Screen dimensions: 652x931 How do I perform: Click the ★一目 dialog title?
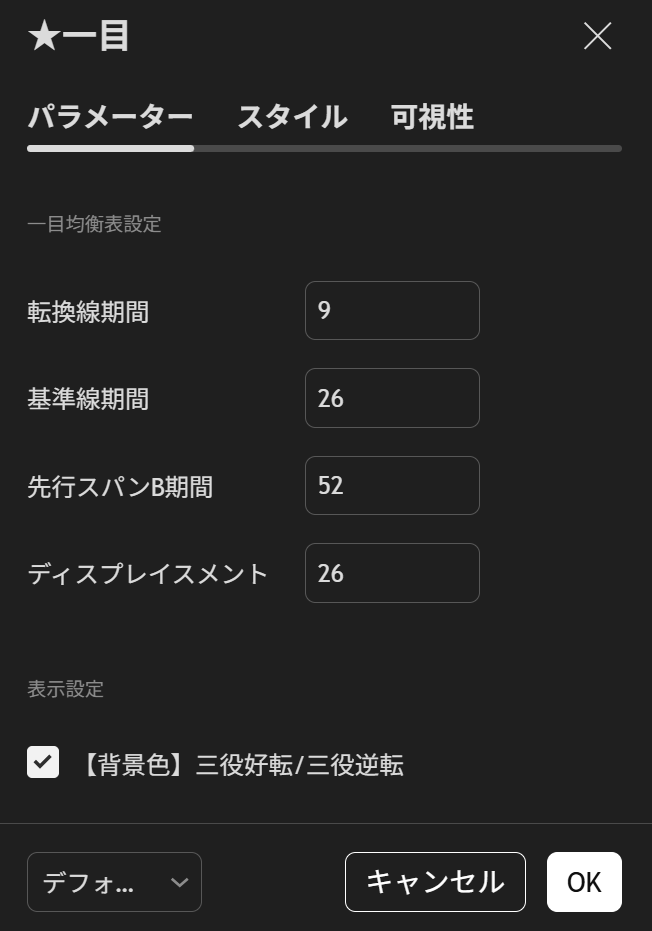point(79,37)
